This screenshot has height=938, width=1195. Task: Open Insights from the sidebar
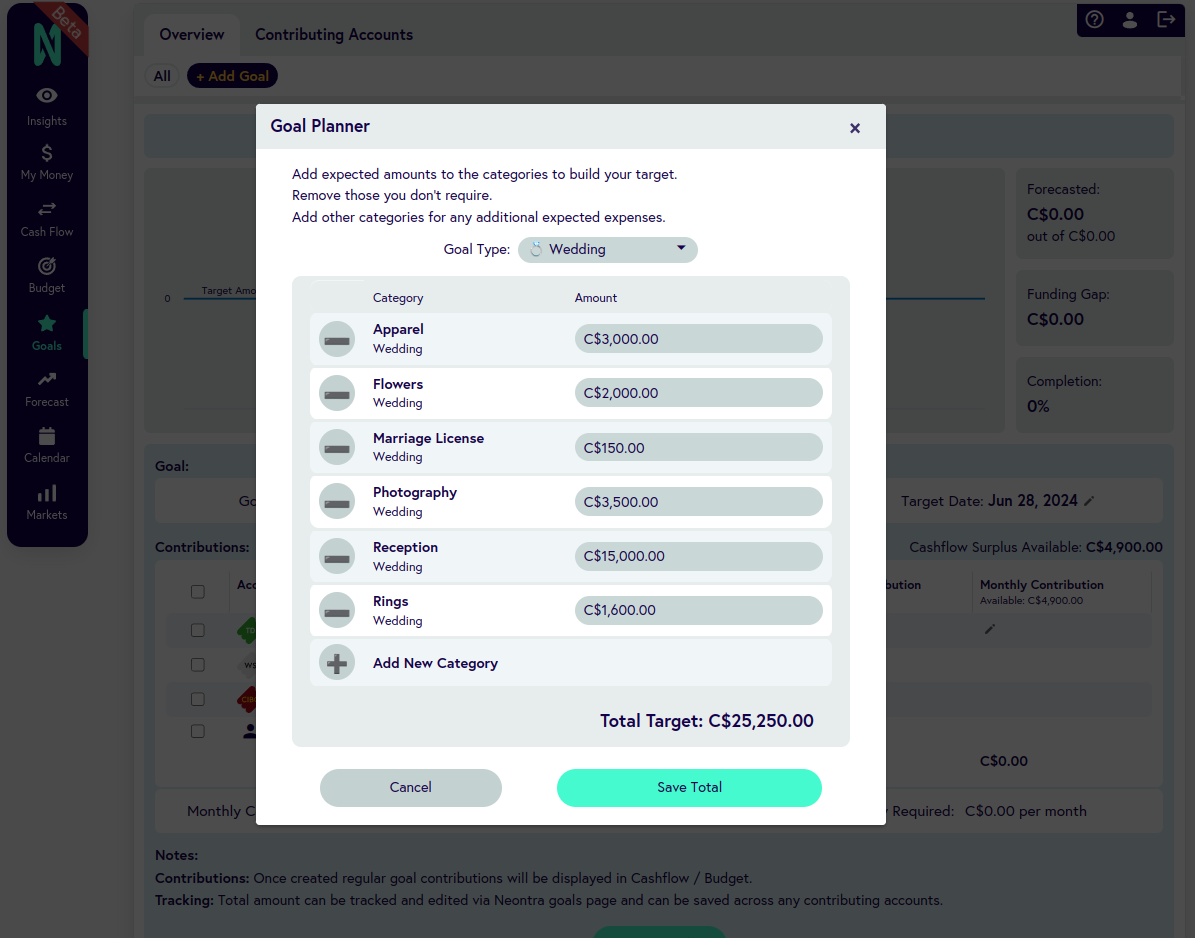point(47,106)
